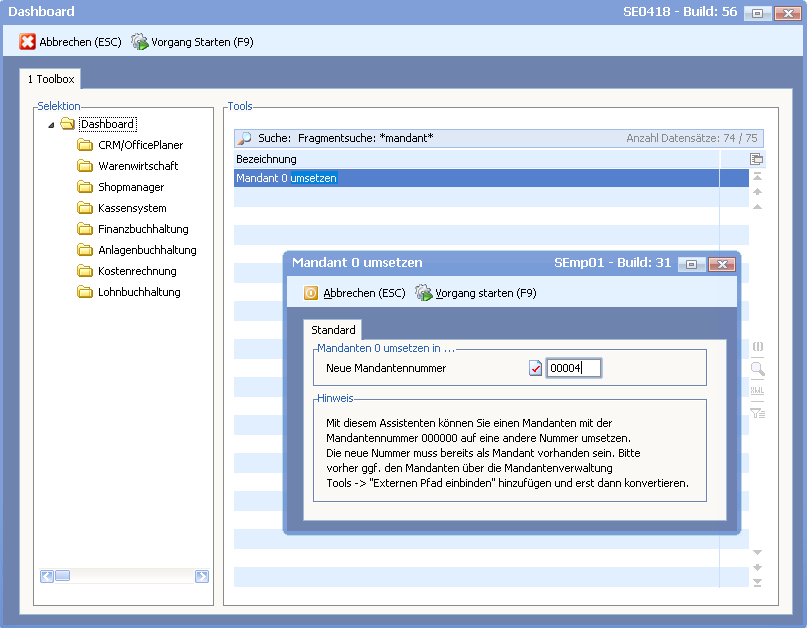The width and height of the screenshot is (807, 628).
Task: Click the yellow Abbrechen icon in dialog
Action: (311, 293)
